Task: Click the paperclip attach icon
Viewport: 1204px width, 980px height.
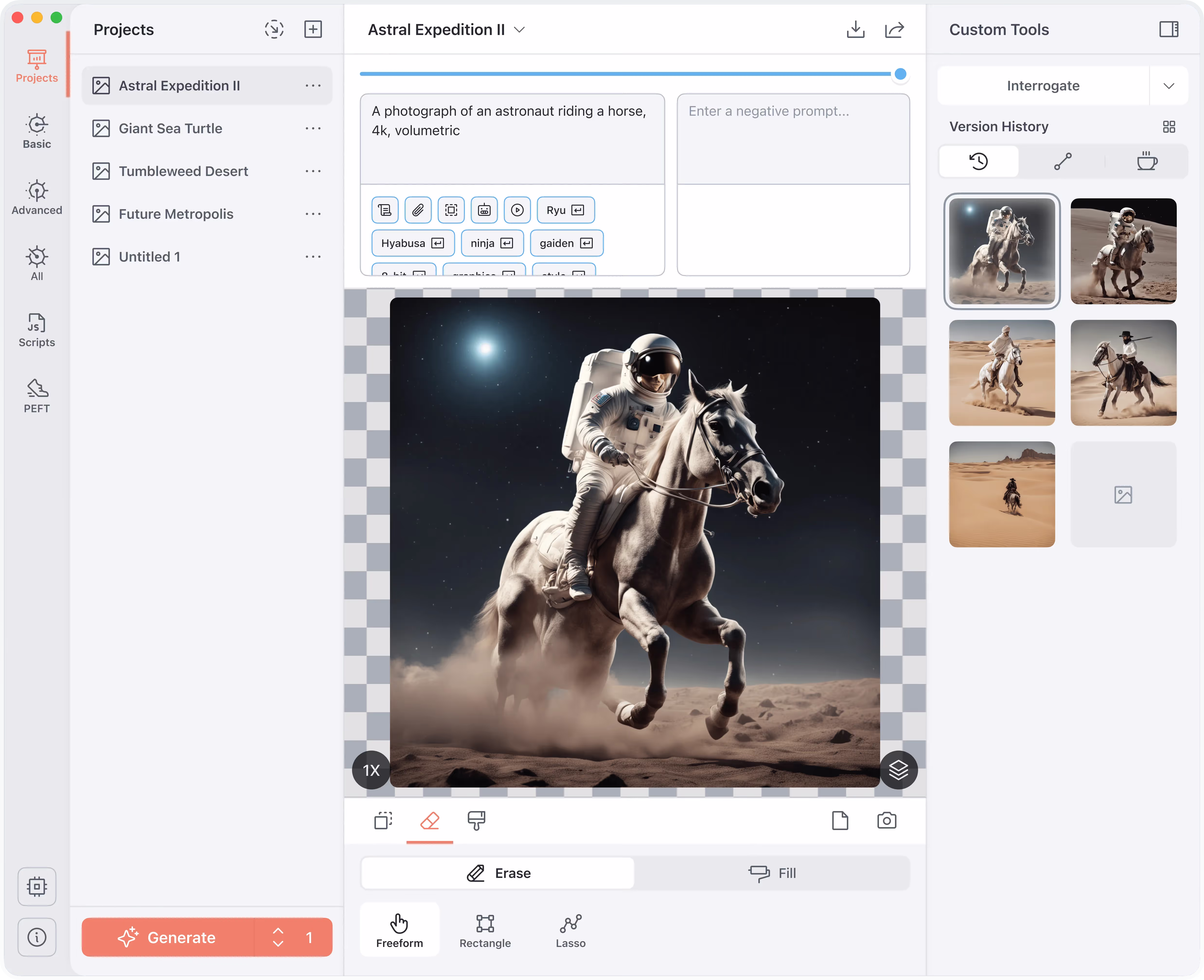Action: click(x=418, y=210)
